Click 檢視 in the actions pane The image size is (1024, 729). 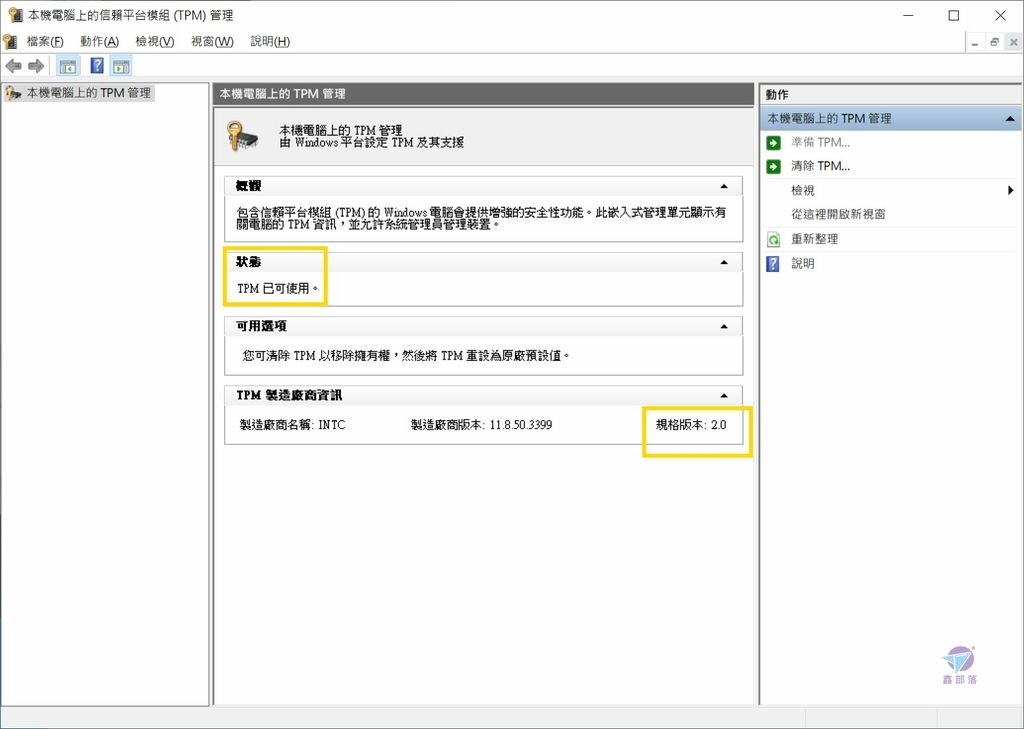point(803,191)
